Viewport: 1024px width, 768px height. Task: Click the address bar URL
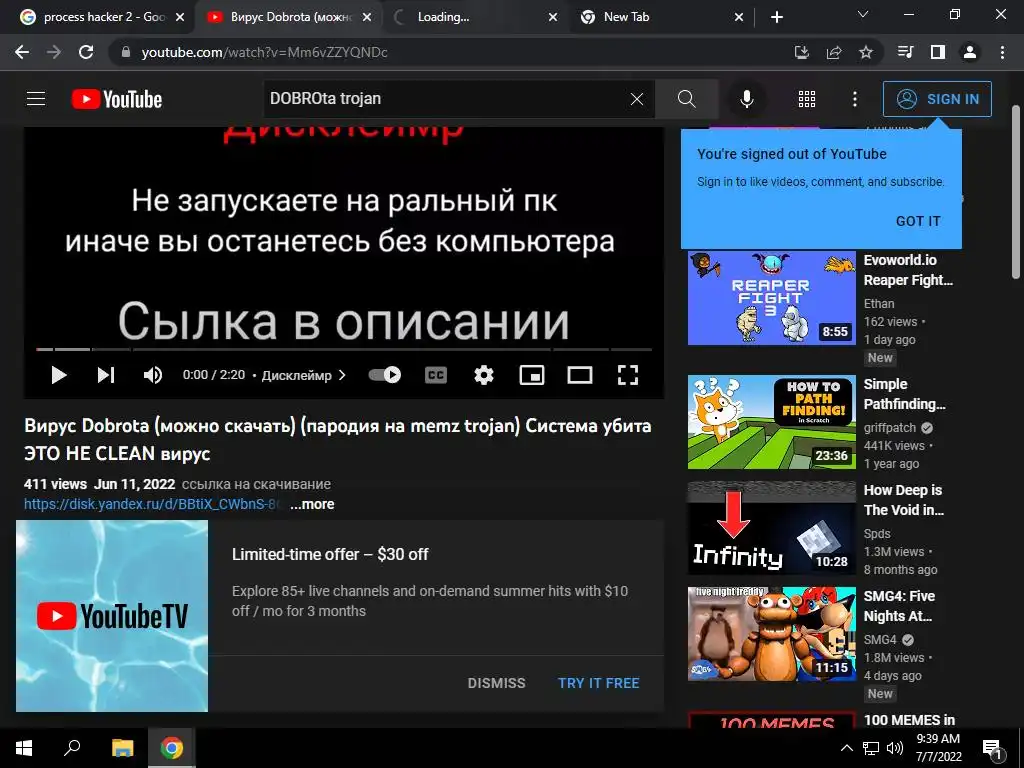click(x=264, y=52)
